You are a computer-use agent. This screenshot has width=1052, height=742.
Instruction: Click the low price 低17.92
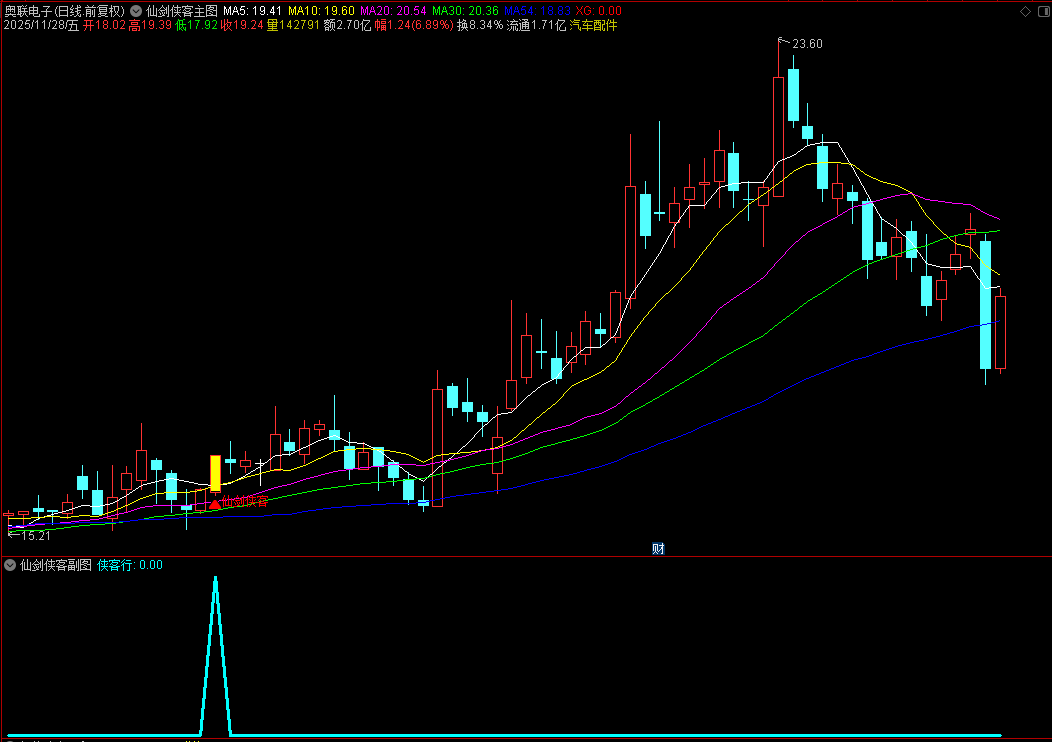(x=197, y=25)
